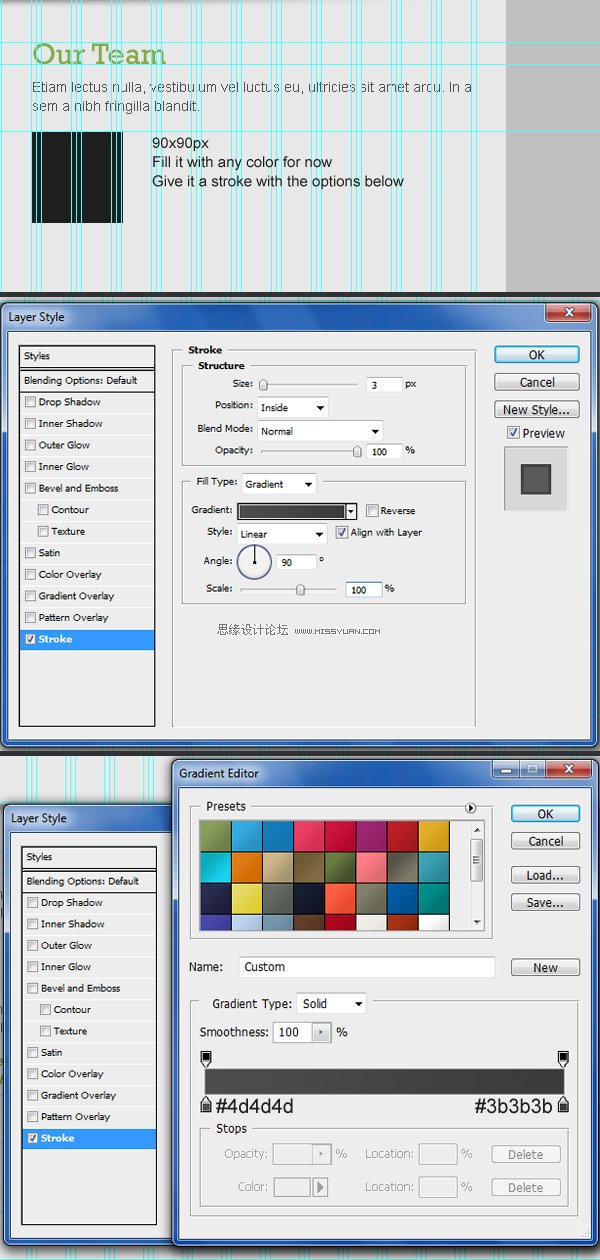Click Cancel in the Layer Style dialog

point(537,382)
